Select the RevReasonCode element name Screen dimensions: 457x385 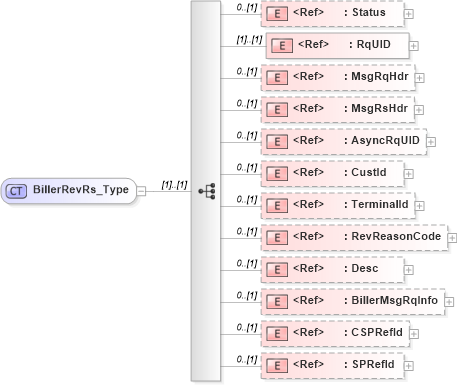(x=396, y=236)
